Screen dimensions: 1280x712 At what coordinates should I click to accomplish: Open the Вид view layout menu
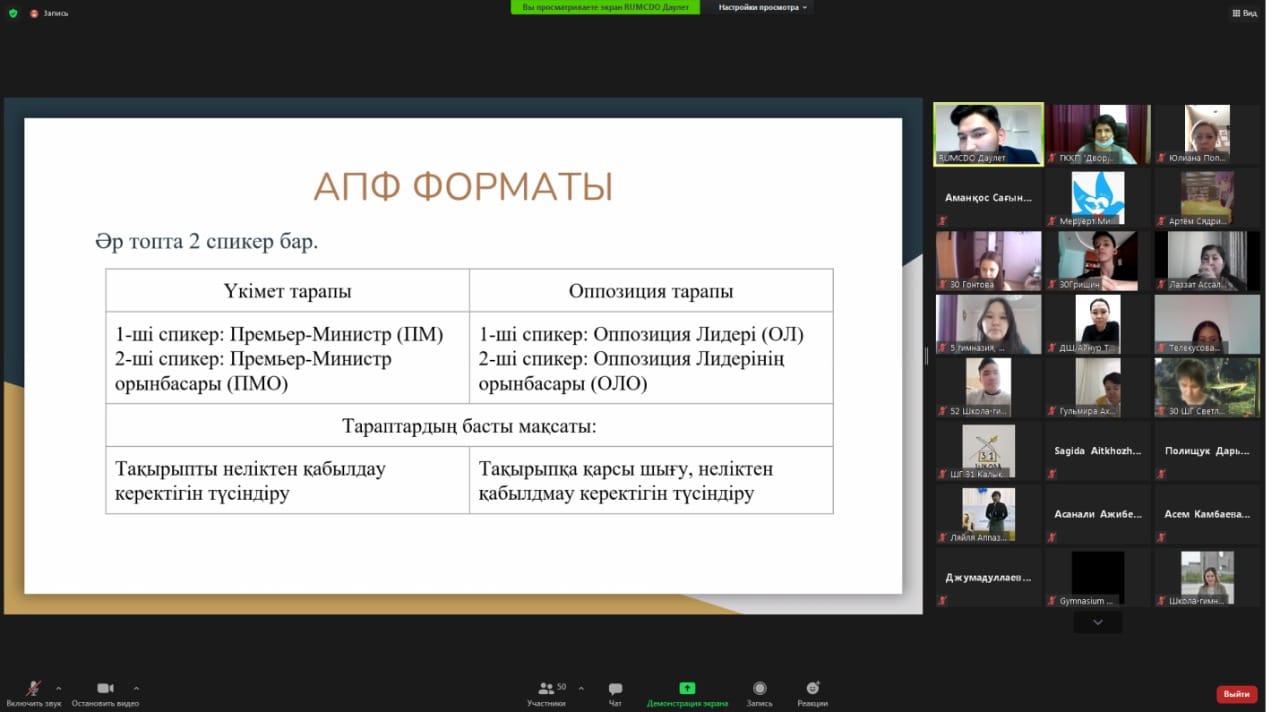click(1244, 13)
